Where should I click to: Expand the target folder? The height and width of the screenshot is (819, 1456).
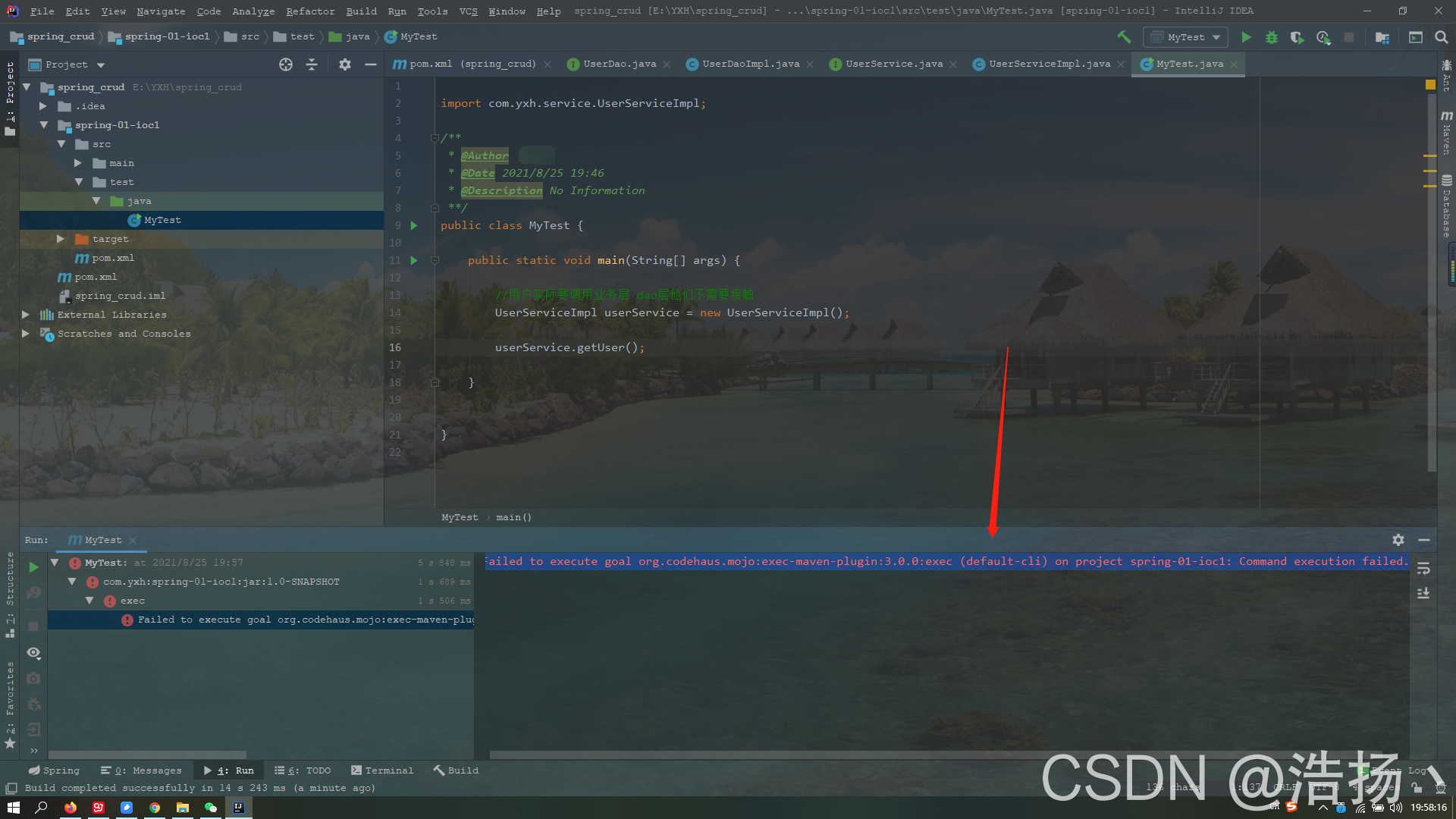61,239
